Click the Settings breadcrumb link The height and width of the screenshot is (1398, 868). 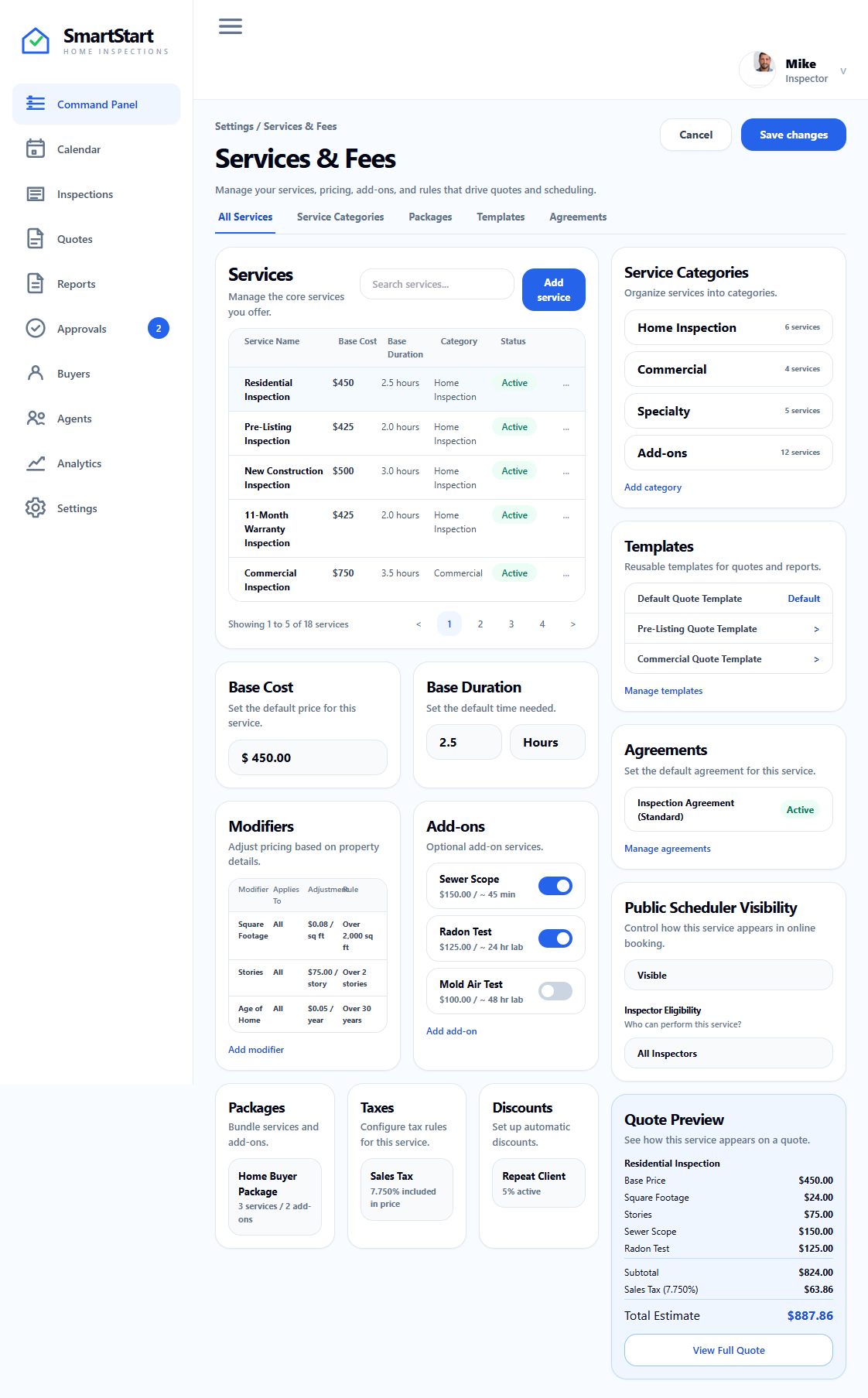[x=234, y=126]
